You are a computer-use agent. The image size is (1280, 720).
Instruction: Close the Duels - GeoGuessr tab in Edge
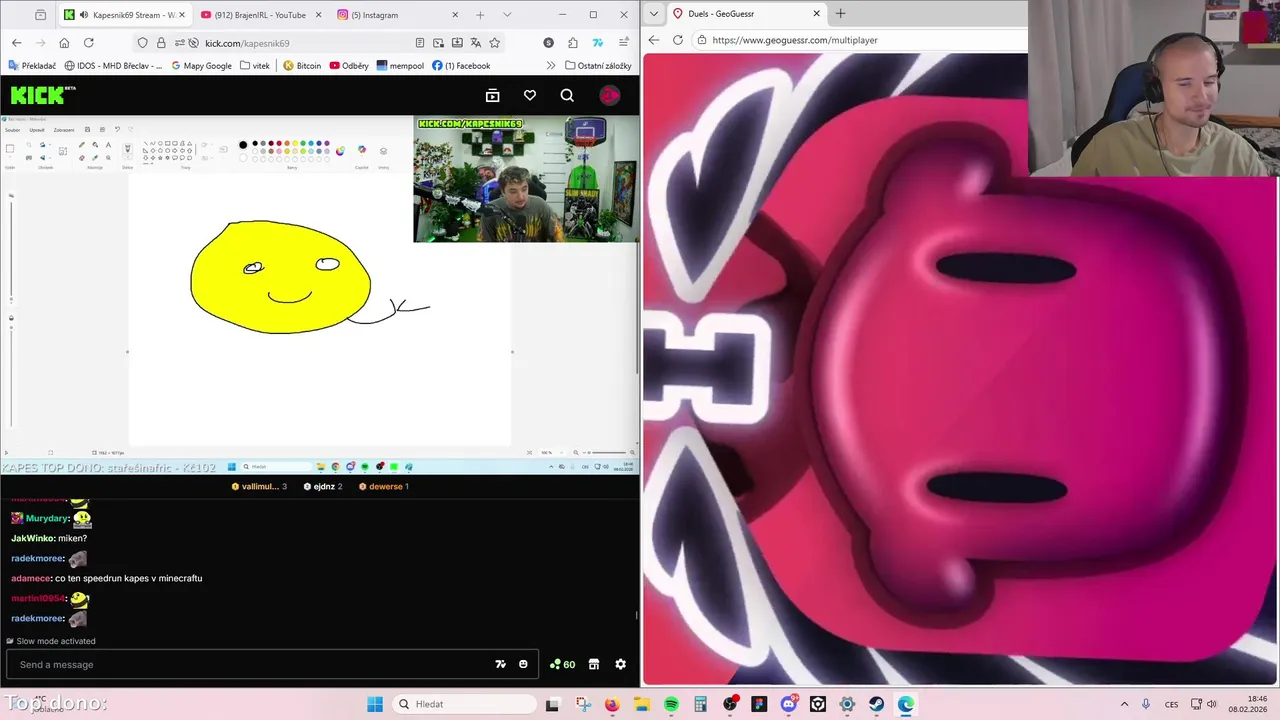[x=816, y=14]
